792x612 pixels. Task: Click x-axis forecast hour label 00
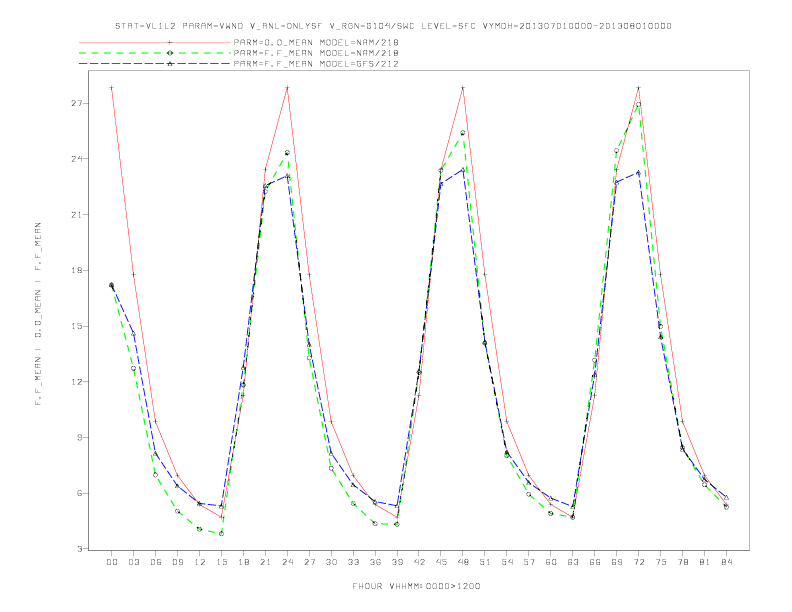pyautogui.click(x=112, y=562)
